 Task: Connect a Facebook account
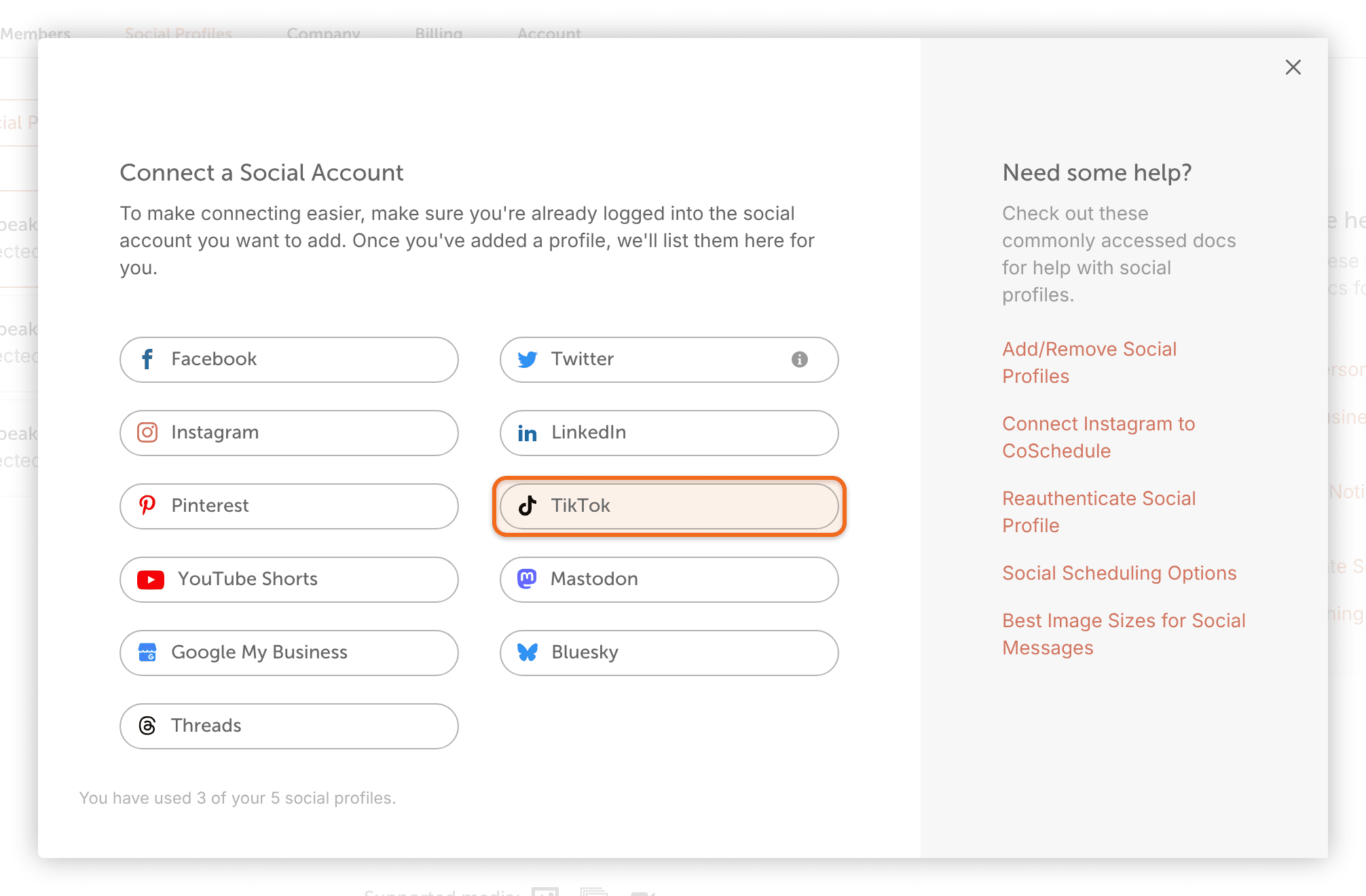[289, 360]
